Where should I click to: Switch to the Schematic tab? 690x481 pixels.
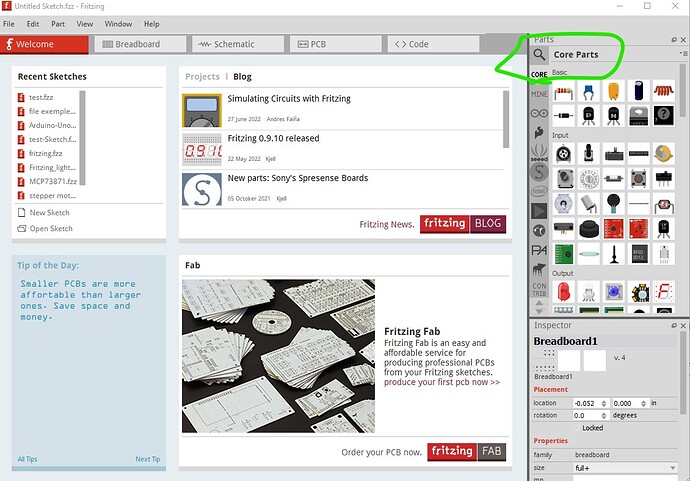click(238, 44)
